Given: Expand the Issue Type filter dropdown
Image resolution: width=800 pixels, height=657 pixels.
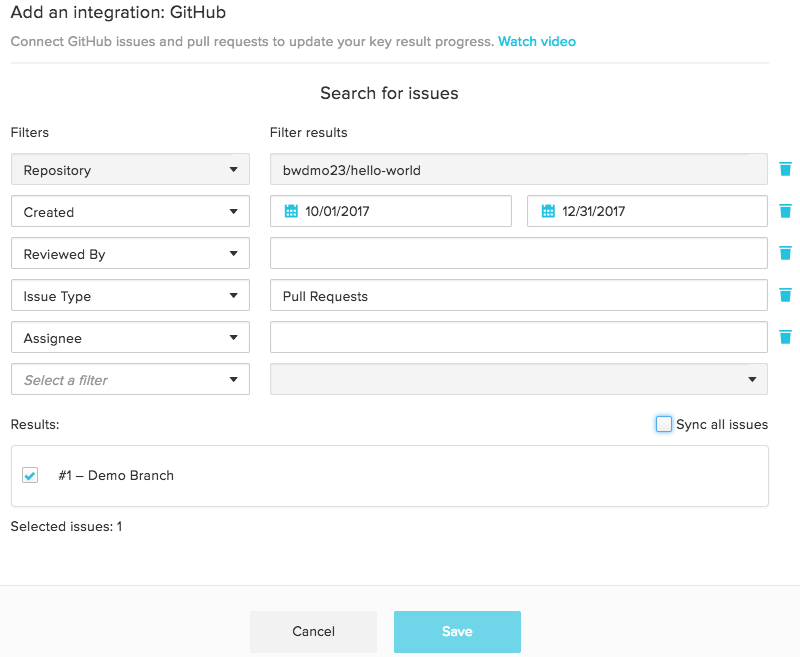Looking at the screenshot, I should 130,295.
